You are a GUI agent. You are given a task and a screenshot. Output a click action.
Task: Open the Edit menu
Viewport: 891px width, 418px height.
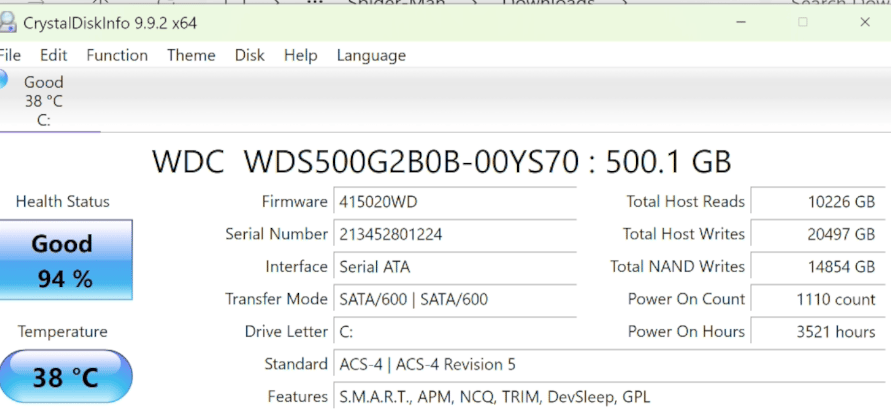pos(53,55)
